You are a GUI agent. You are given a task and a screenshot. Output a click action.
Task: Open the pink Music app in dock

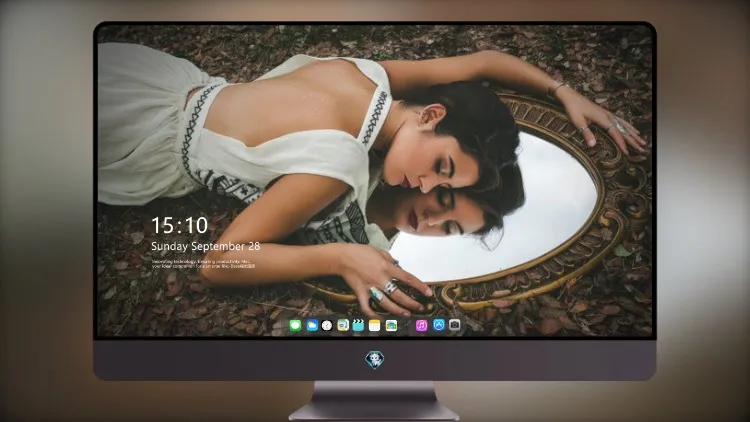[421, 326]
